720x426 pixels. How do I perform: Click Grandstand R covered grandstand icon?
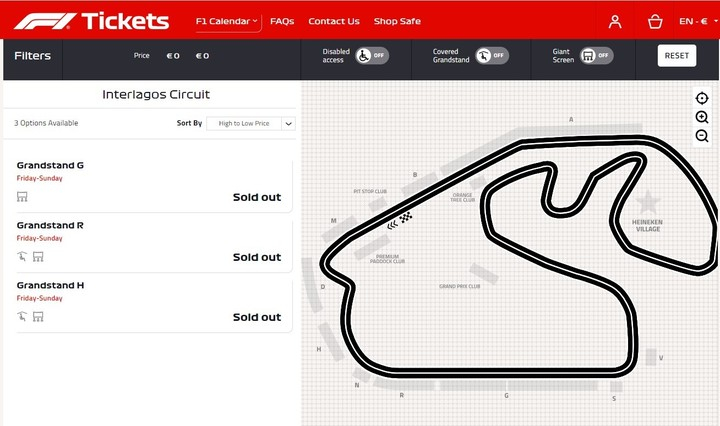(x=22, y=256)
